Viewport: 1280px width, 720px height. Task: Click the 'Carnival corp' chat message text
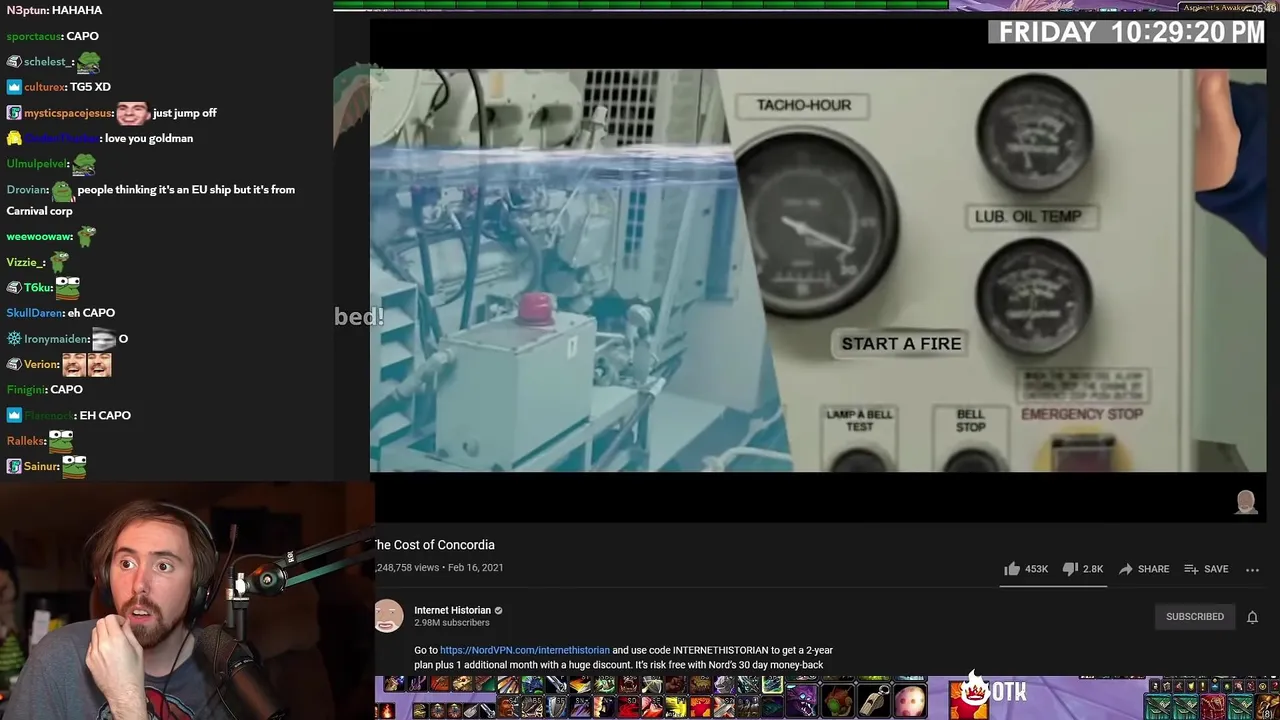(39, 211)
